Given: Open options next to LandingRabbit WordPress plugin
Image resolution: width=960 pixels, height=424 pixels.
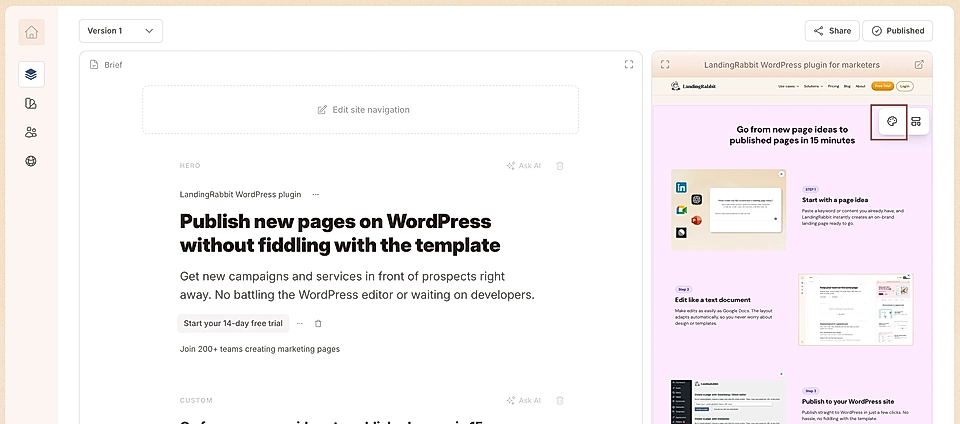Looking at the screenshot, I should [x=315, y=195].
